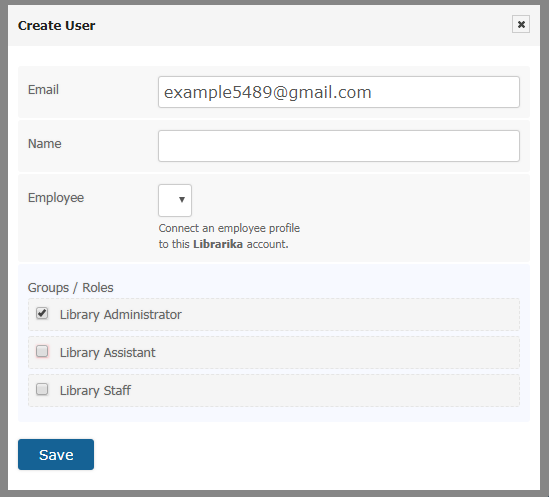
Task: Open the Employee dropdown
Action: 175,200
